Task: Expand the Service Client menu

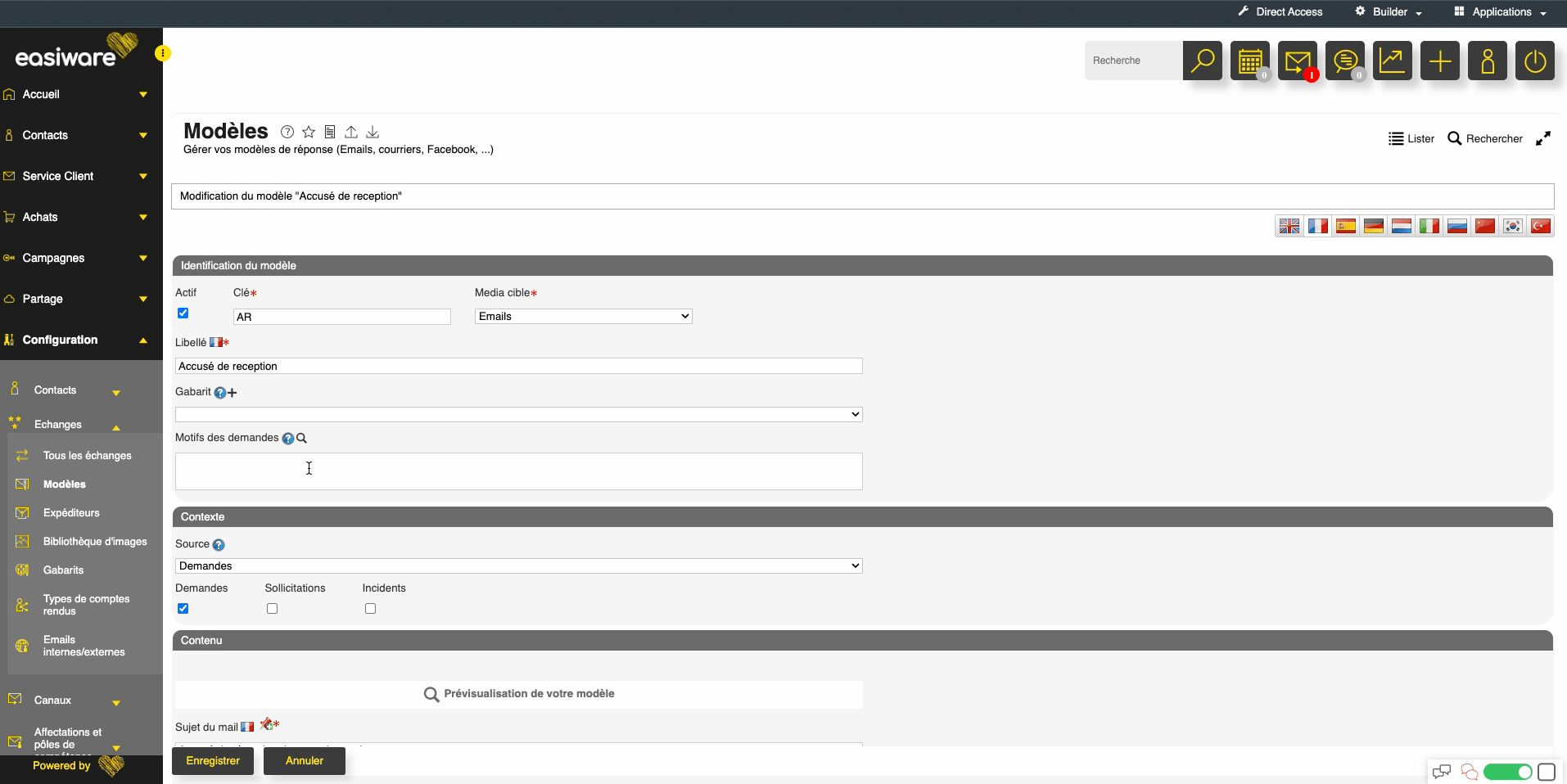Action: [x=74, y=176]
